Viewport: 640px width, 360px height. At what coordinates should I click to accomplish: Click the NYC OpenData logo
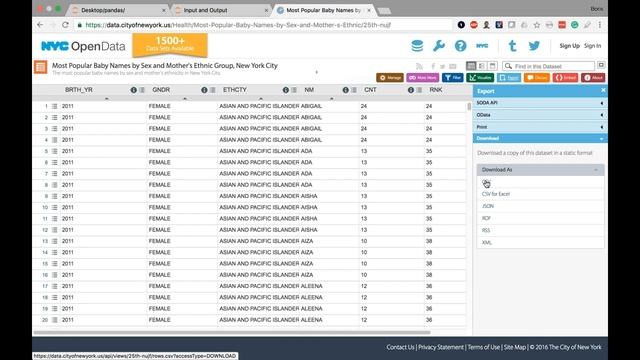click(x=83, y=46)
